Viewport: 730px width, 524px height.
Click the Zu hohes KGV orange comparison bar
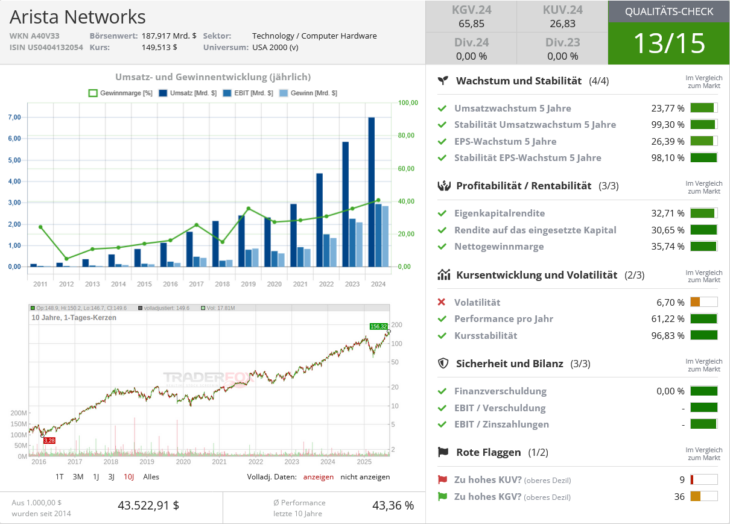tap(696, 497)
